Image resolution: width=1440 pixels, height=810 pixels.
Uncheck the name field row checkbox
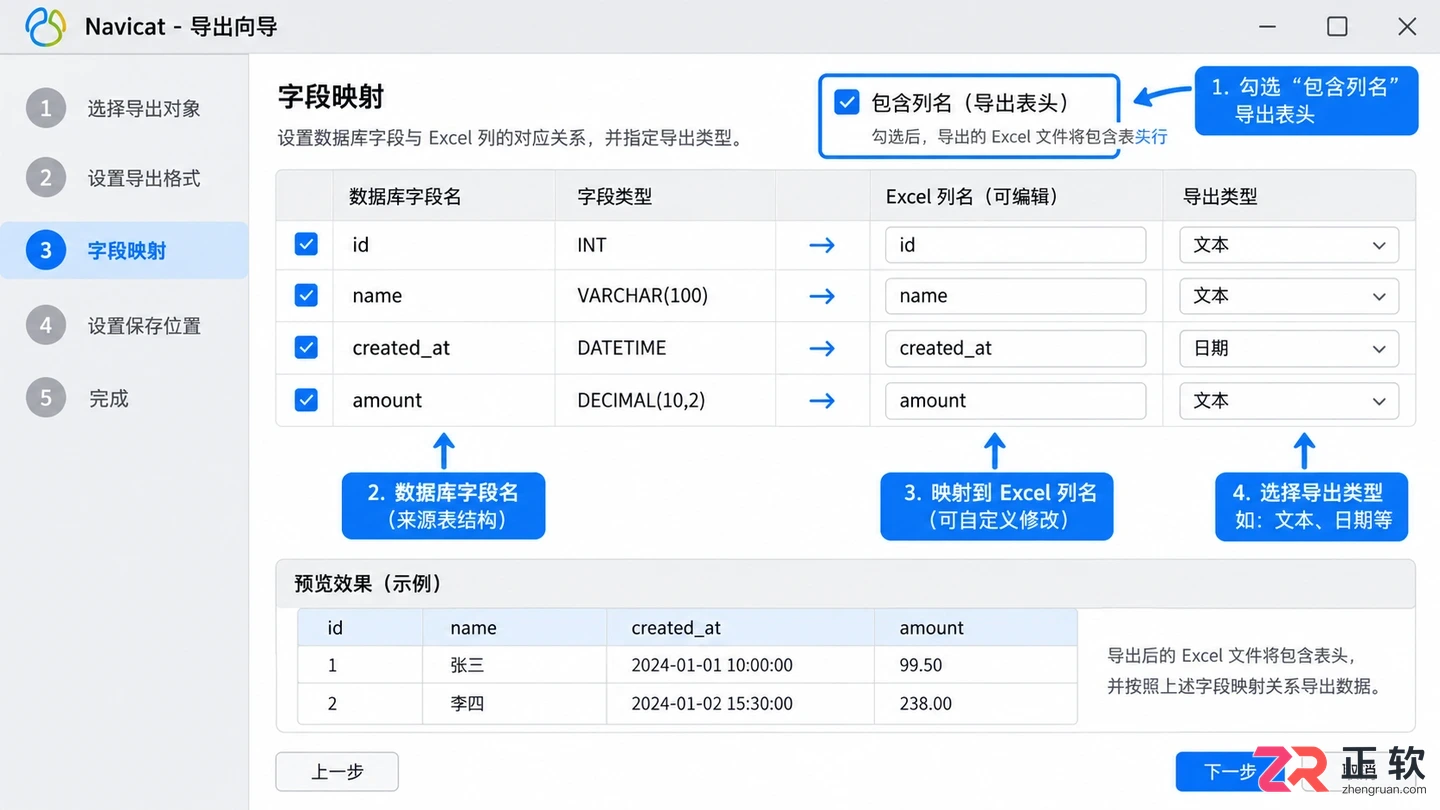(x=306, y=295)
